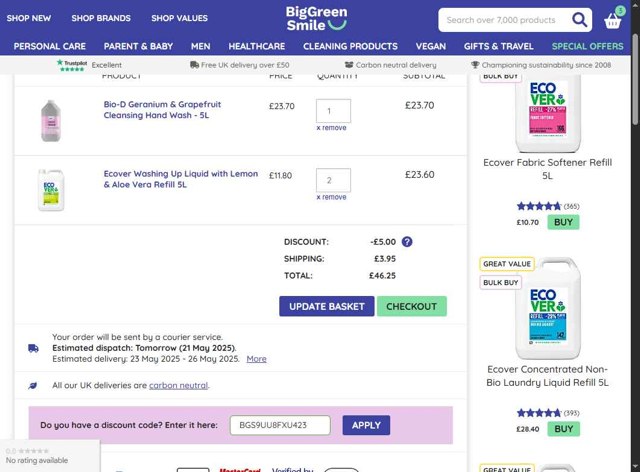The height and width of the screenshot is (472, 640).
Task: Click the carbon neutral delivery icon
Action: (349, 65)
